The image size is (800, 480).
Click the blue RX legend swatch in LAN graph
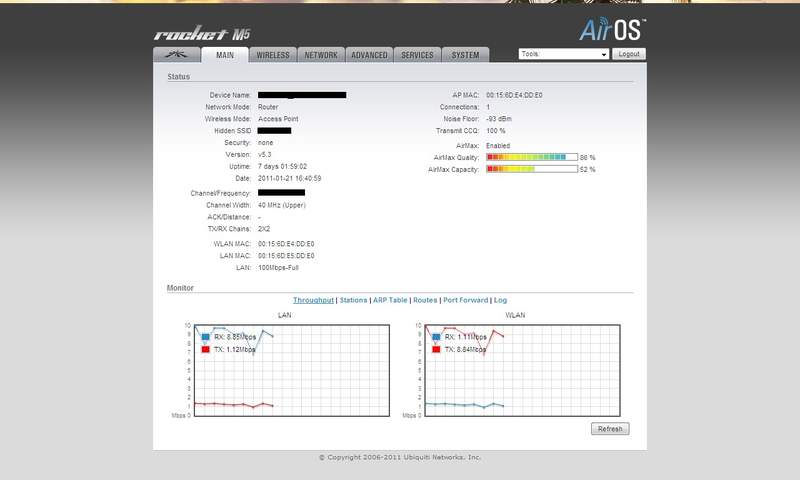click(x=206, y=337)
